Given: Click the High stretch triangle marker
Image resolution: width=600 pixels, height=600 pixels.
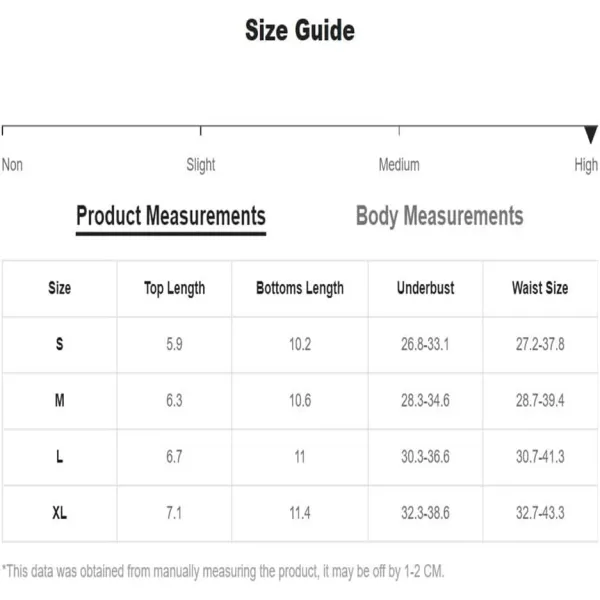Looking at the screenshot, I should [591, 135].
